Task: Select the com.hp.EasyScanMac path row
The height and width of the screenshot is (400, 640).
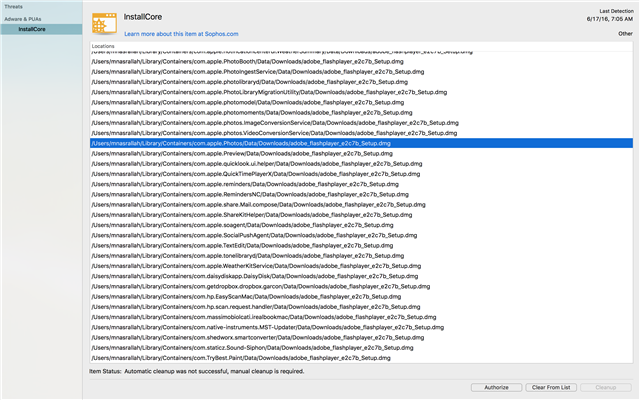Action: [361, 296]
